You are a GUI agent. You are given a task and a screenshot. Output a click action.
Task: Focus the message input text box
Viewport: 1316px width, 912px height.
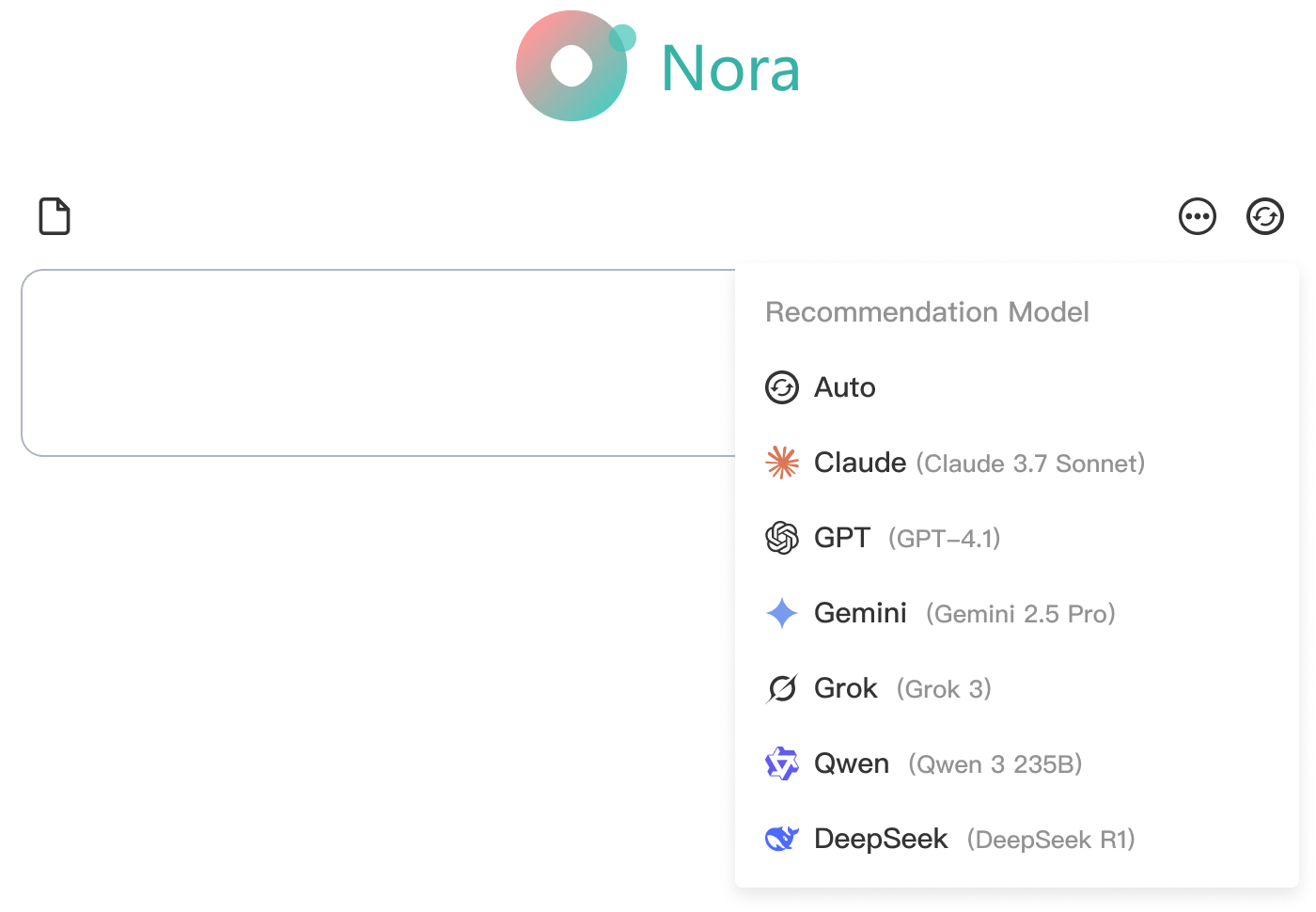click(x=378, y=363)
